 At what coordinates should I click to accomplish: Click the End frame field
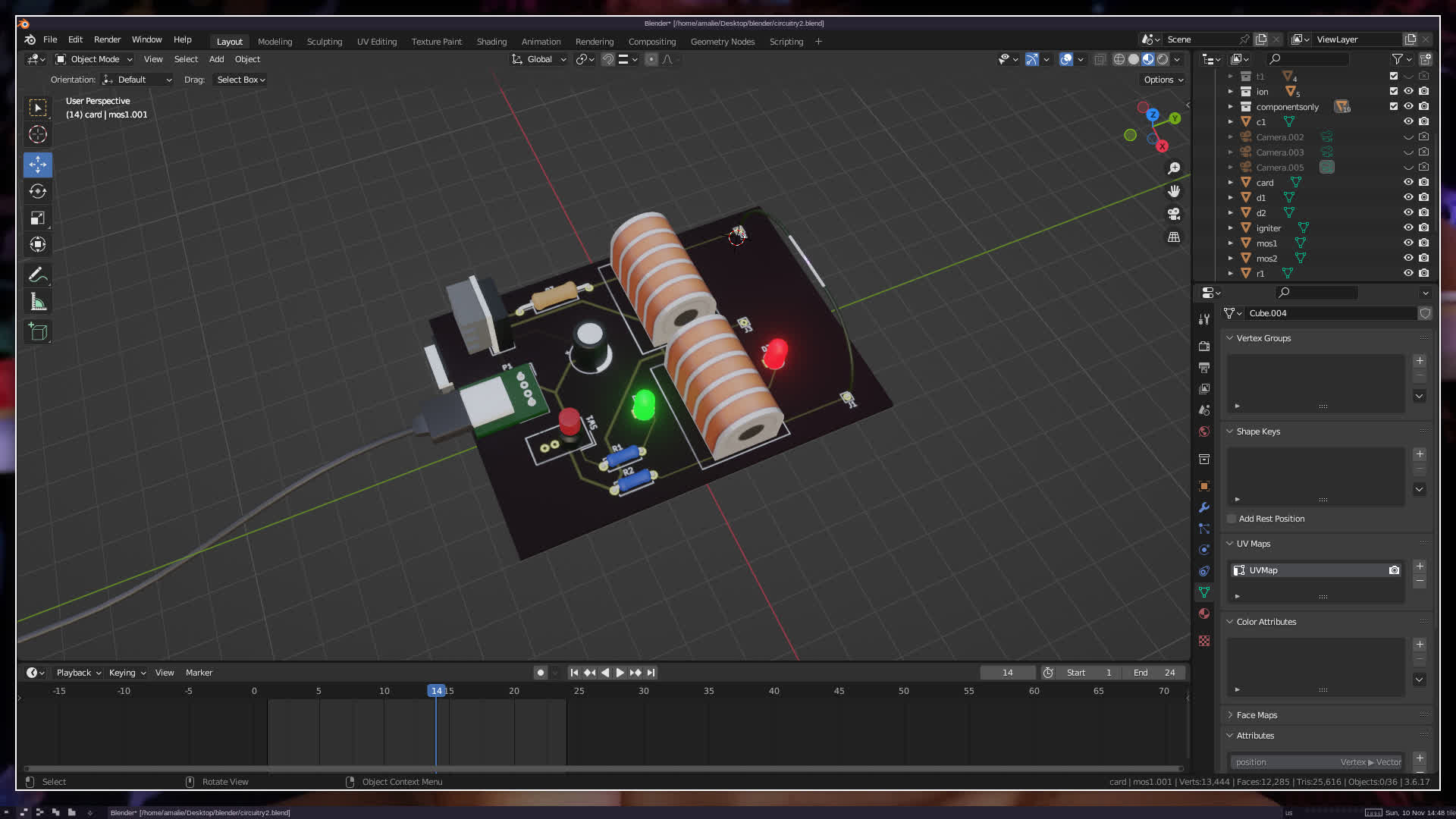[1154, 673]
